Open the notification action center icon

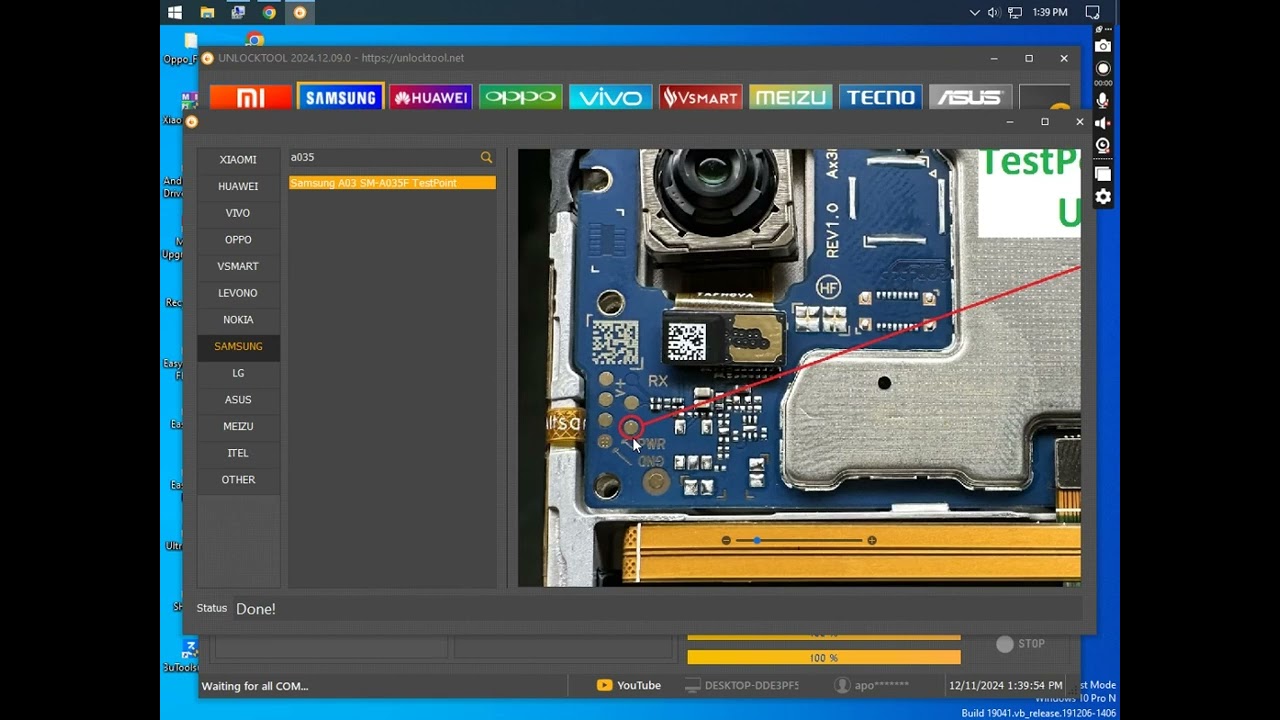point(1093,12)
